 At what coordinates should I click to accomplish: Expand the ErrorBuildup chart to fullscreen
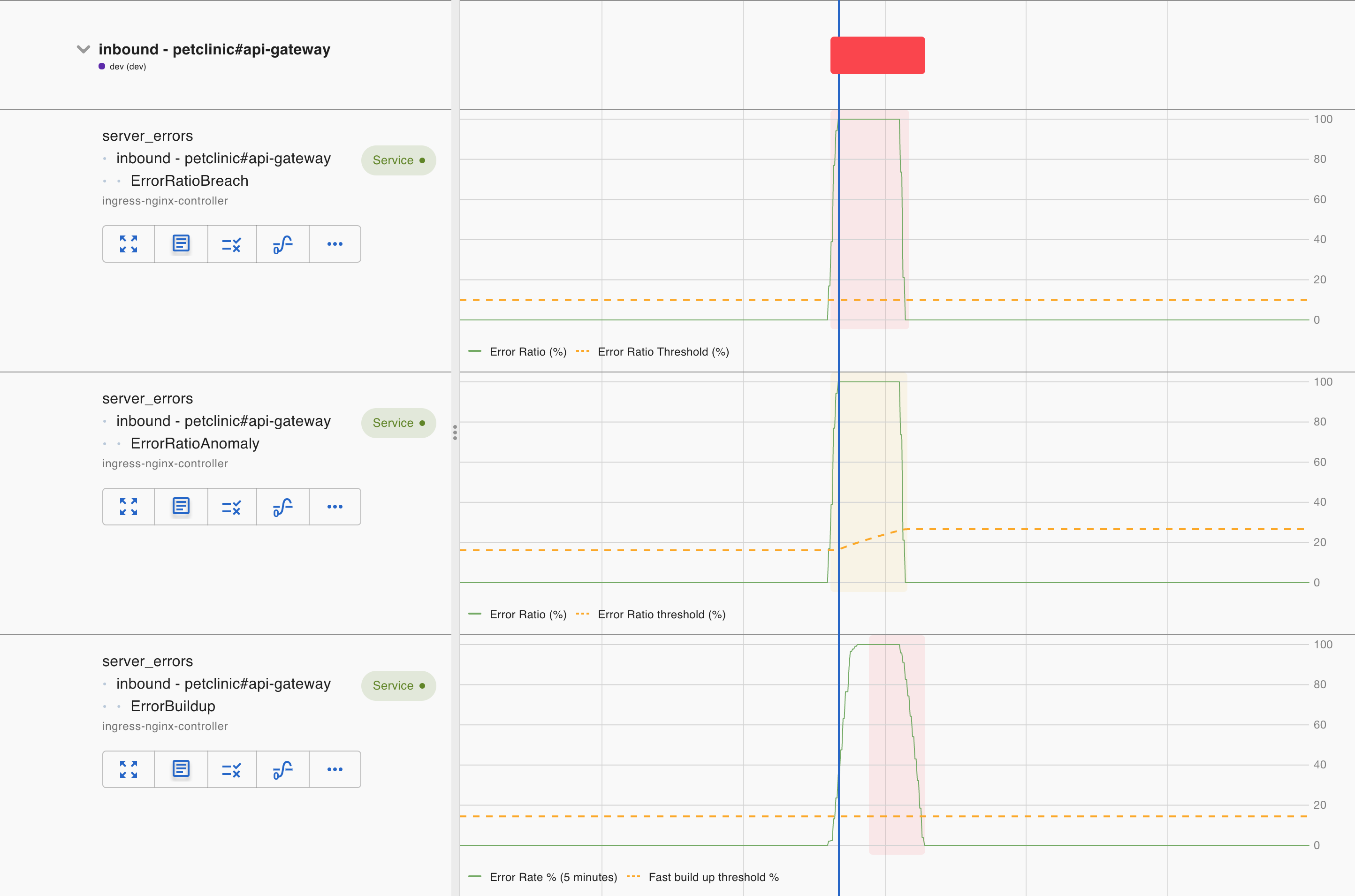click(128, 769)
